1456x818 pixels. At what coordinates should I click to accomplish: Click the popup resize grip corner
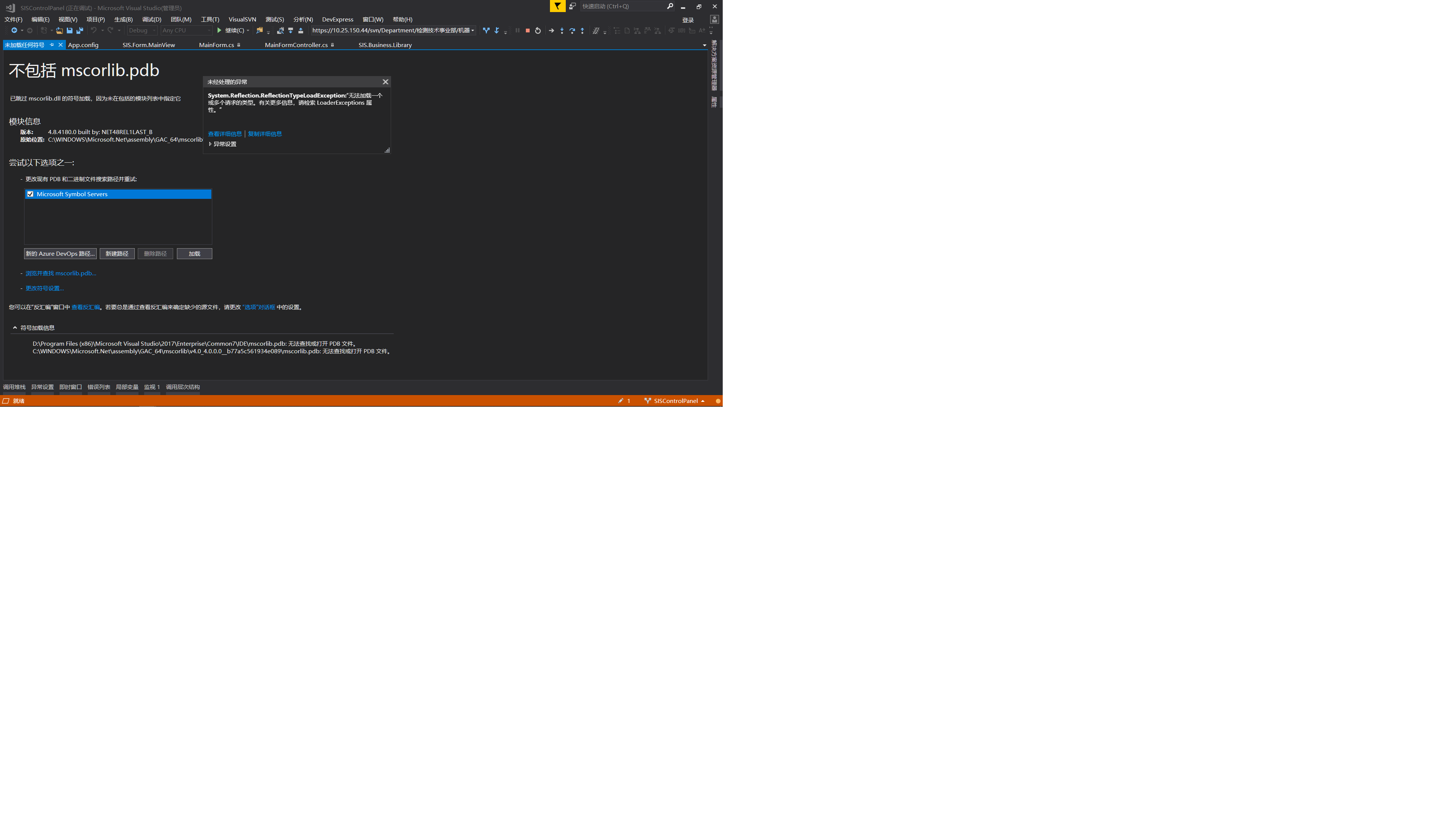pos(387,150)
